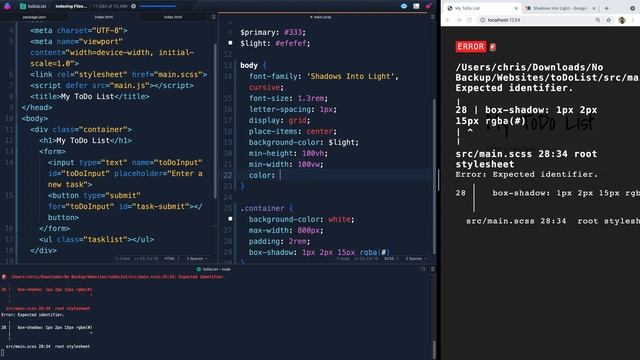
Task: Switch to the middle index.html tab
Action: [x=103, y=17]
